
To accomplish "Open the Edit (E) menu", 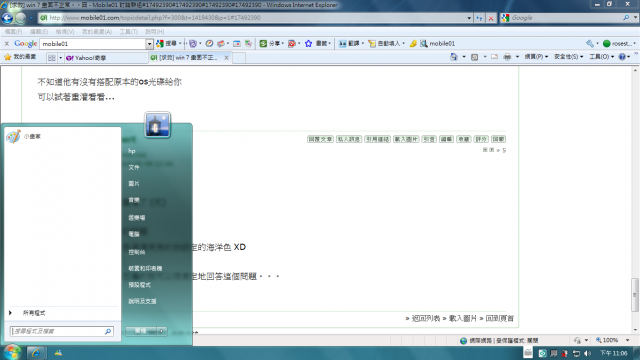I will click(39, 31).
